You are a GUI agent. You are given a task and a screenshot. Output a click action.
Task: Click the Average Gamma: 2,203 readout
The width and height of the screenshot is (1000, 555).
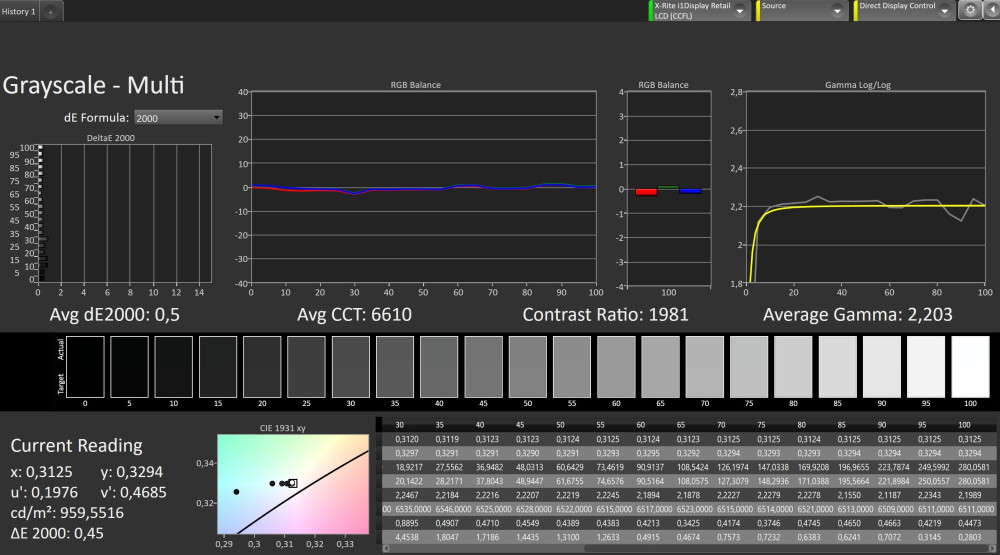pyautogui.click(x=858, y=314)
